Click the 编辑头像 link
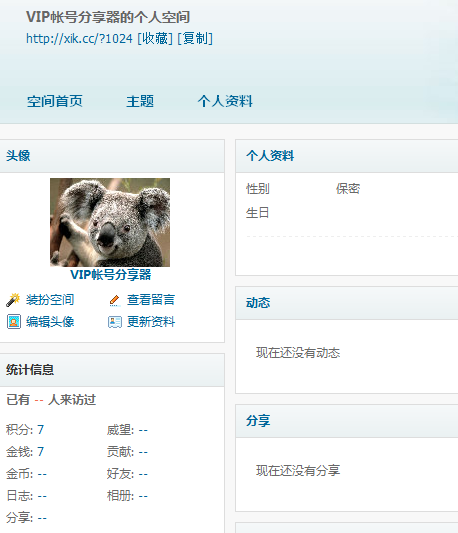This screenshot has width=458, height=533. 50,322
